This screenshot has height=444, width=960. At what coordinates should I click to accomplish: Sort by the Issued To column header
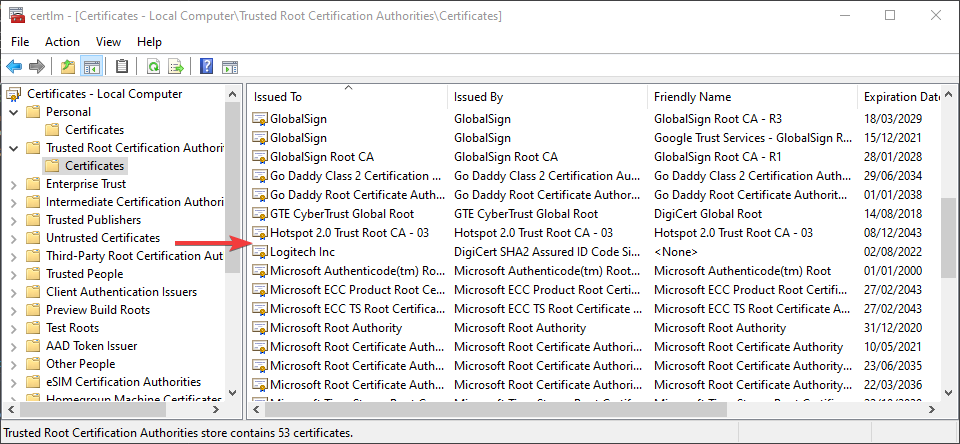click(x=348, y=97)
